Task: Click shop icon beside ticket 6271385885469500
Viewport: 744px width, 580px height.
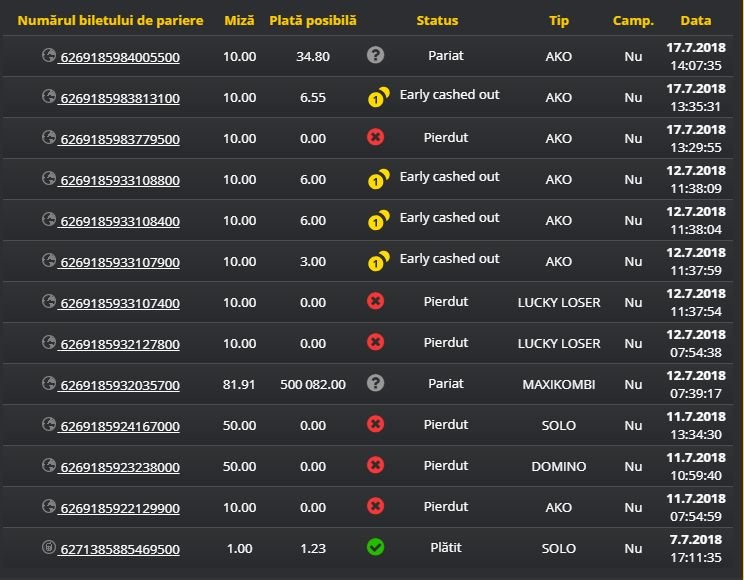Action: (x=48, y=547)
